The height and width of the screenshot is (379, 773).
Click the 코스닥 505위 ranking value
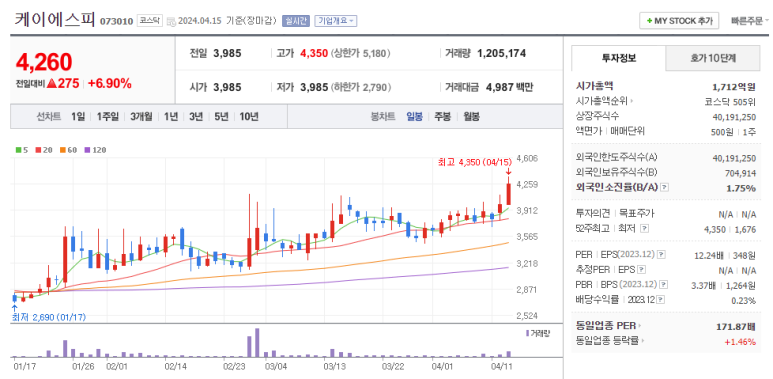(730, 102)
